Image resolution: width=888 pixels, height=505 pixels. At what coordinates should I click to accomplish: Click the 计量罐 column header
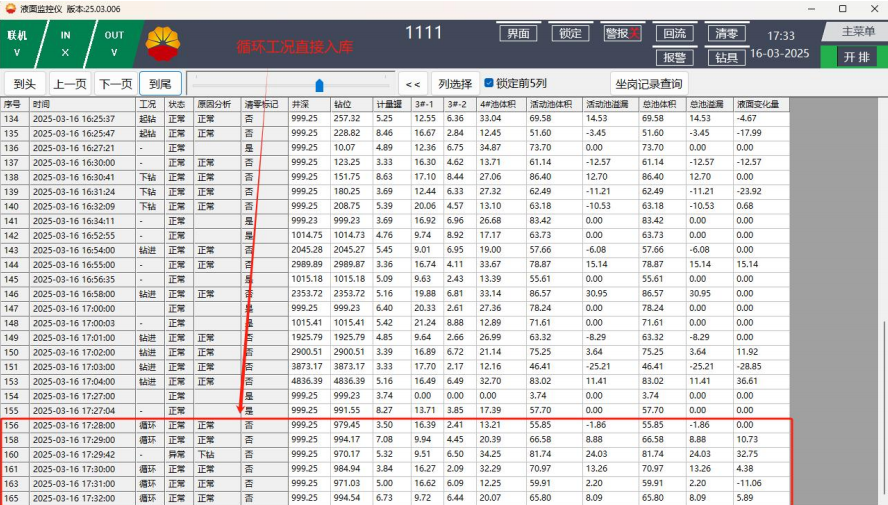click(392, 104)
